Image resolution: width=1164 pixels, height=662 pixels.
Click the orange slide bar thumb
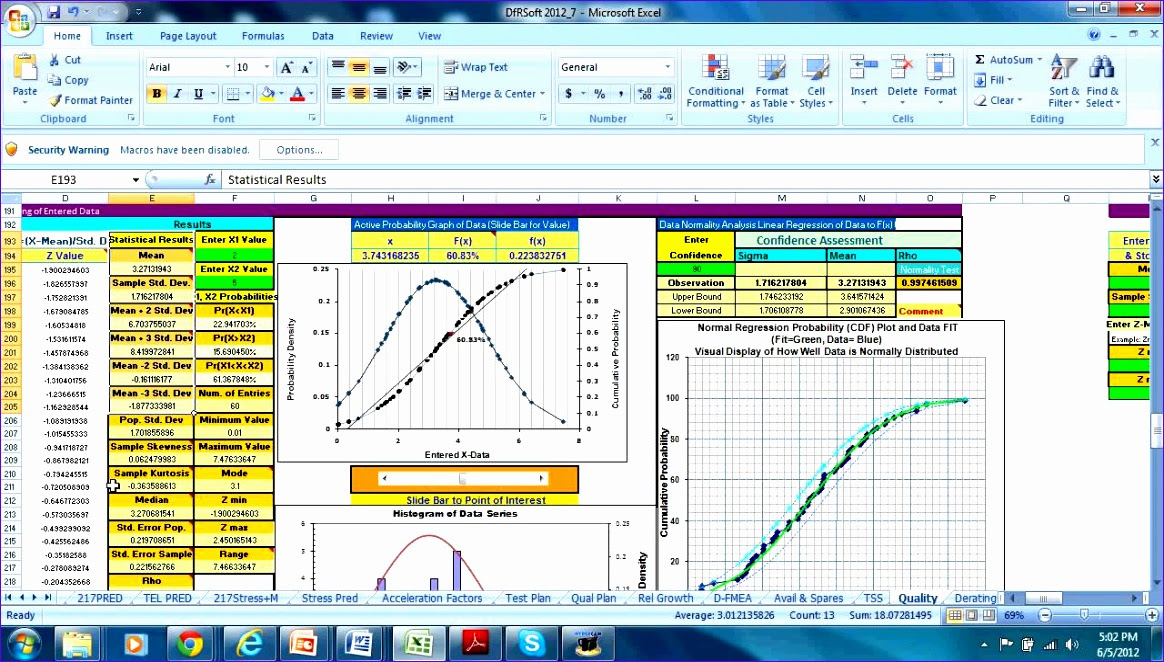[462, 479]
